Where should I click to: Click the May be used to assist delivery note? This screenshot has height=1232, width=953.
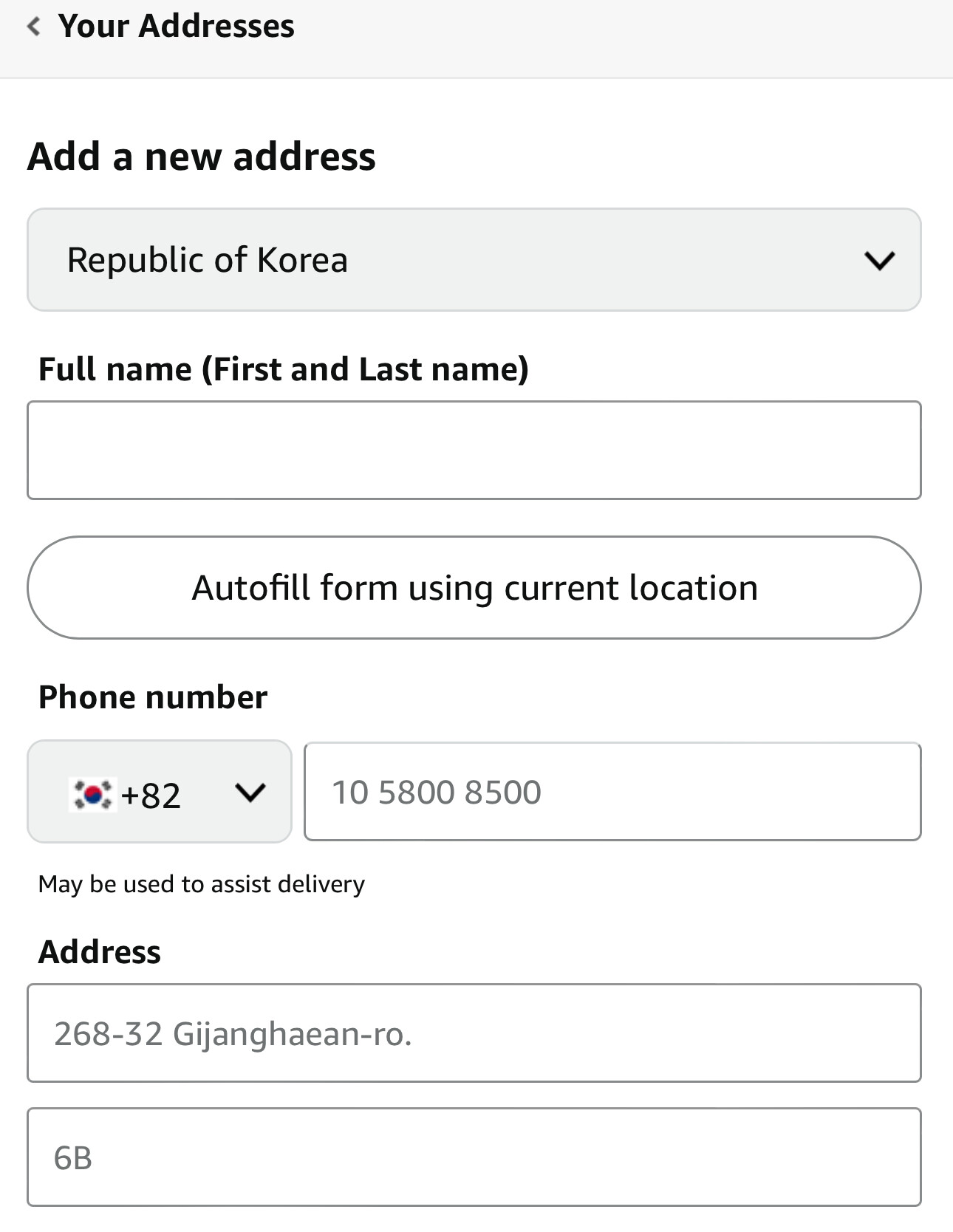click(202, 884)
